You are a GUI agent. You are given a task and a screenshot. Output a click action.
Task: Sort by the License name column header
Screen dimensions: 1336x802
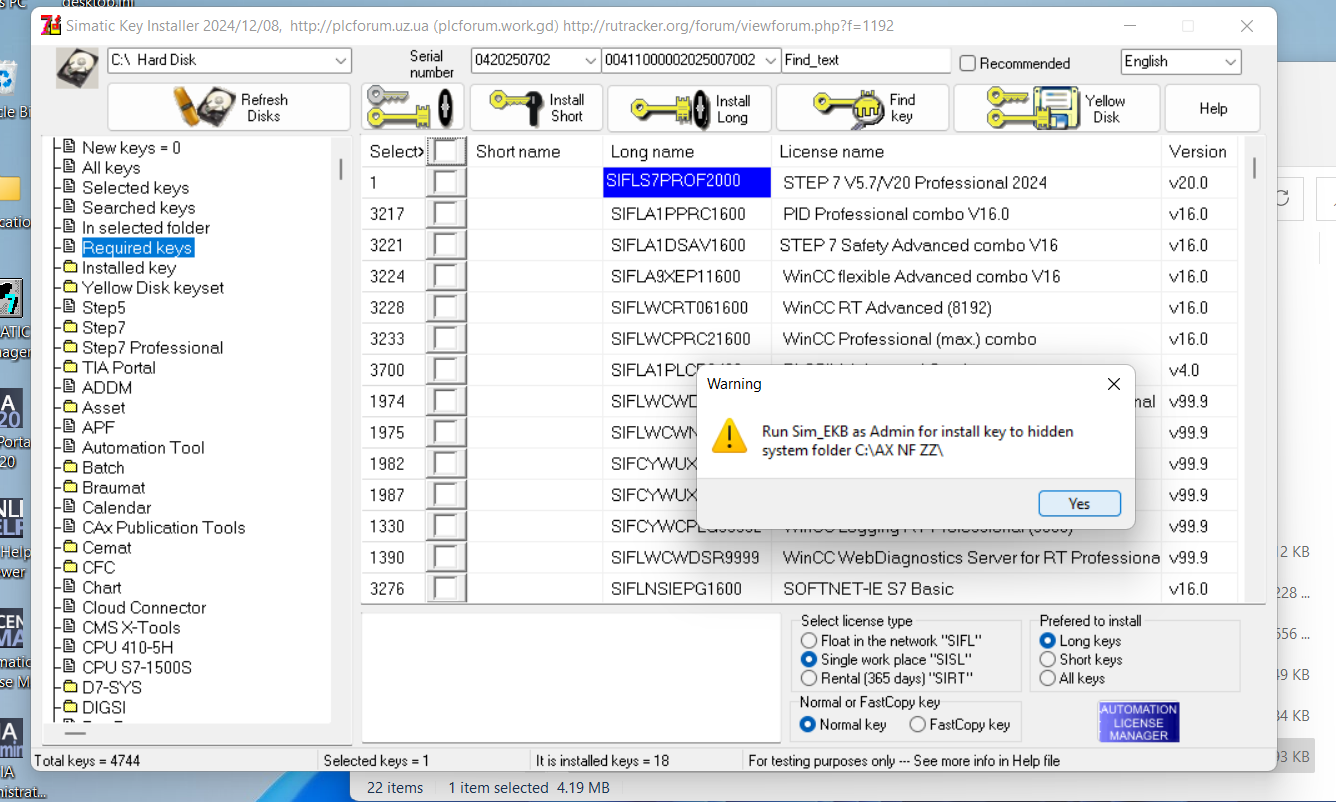coord(967,152)
